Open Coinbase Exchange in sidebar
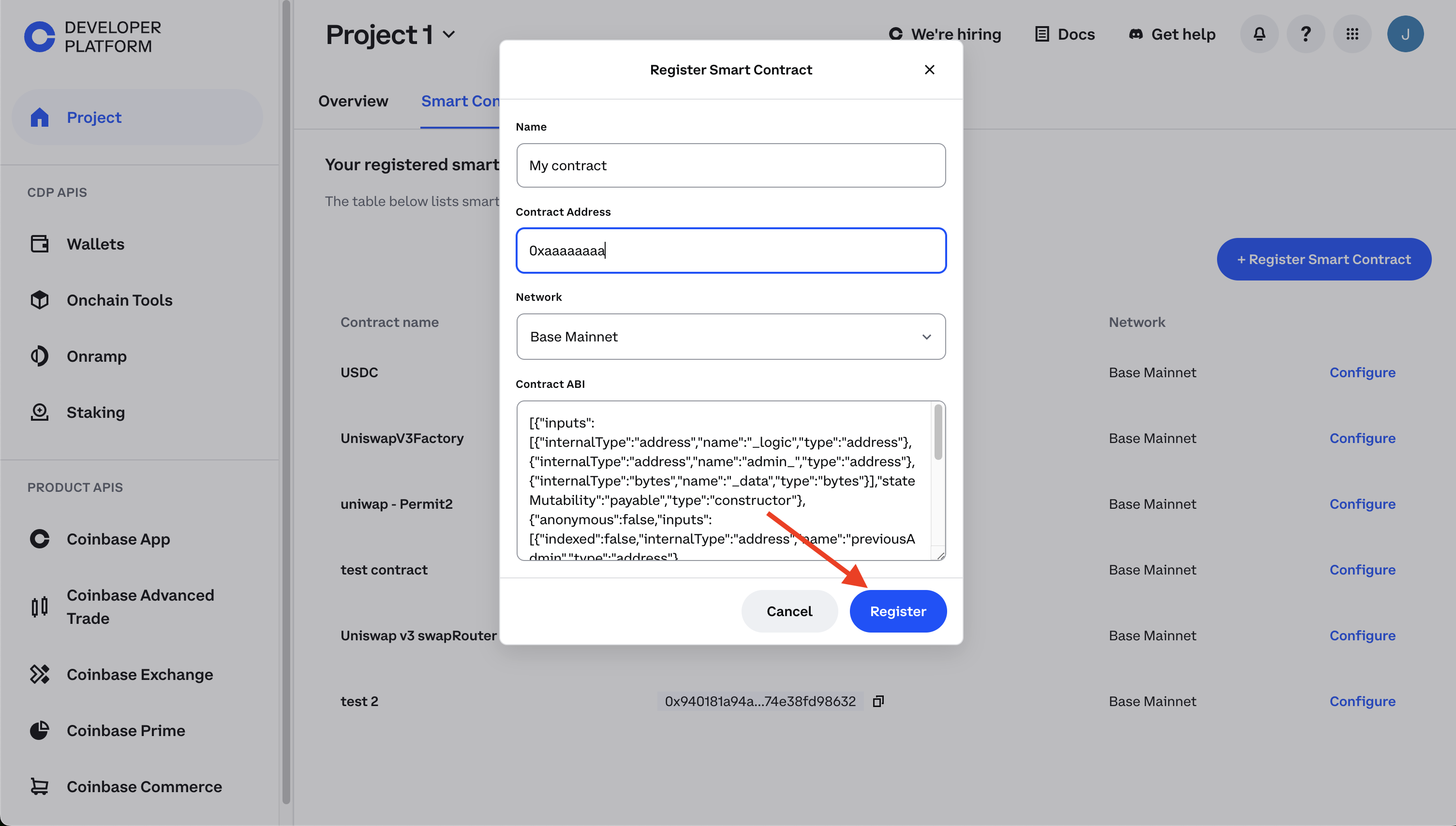Image resolution: width=1456 pixels, height=826 pixels. (x=140, y=675)
